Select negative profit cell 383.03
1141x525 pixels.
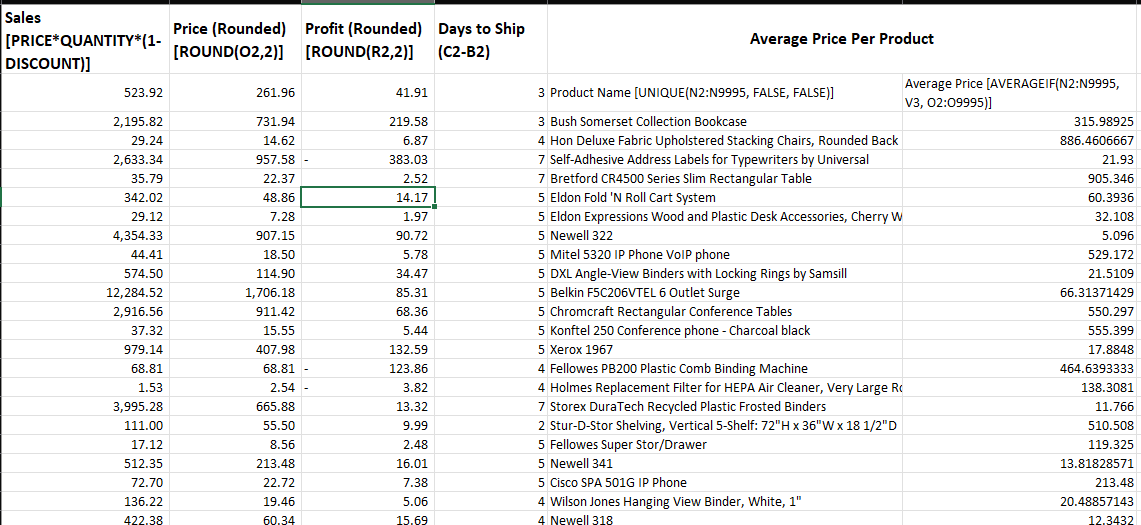367,159
